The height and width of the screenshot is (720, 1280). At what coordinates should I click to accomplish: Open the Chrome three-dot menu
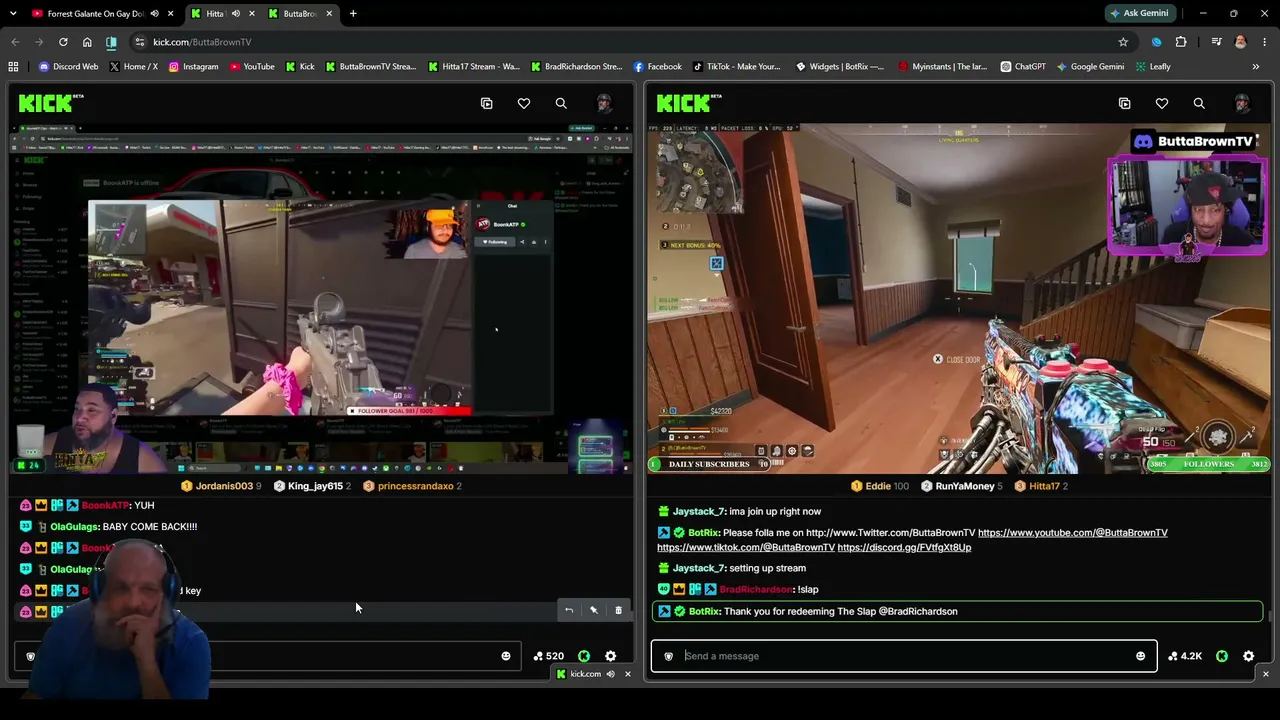(x=1265, y=42)
